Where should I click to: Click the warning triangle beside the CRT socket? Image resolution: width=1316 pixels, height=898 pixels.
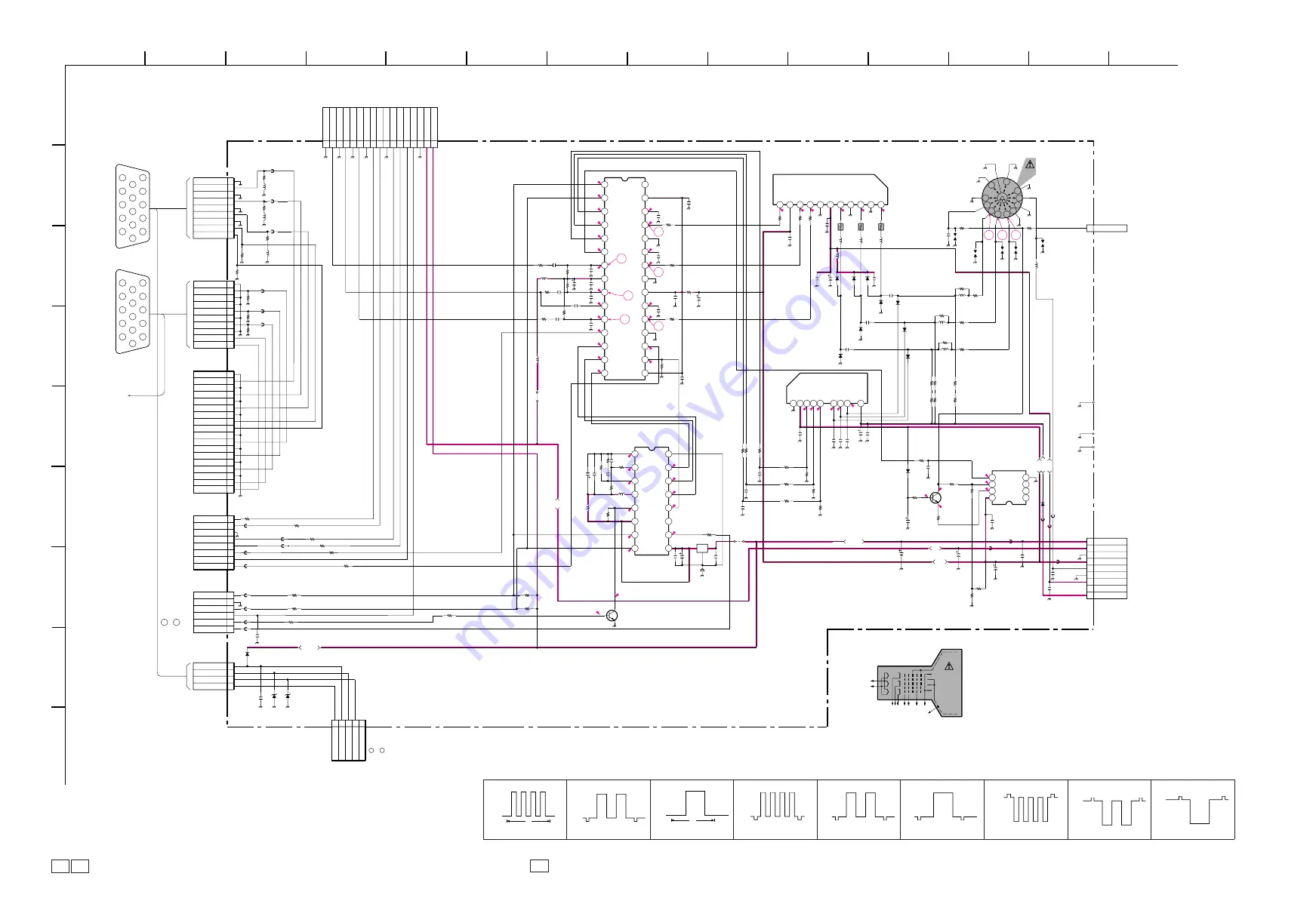[1030, 165]
